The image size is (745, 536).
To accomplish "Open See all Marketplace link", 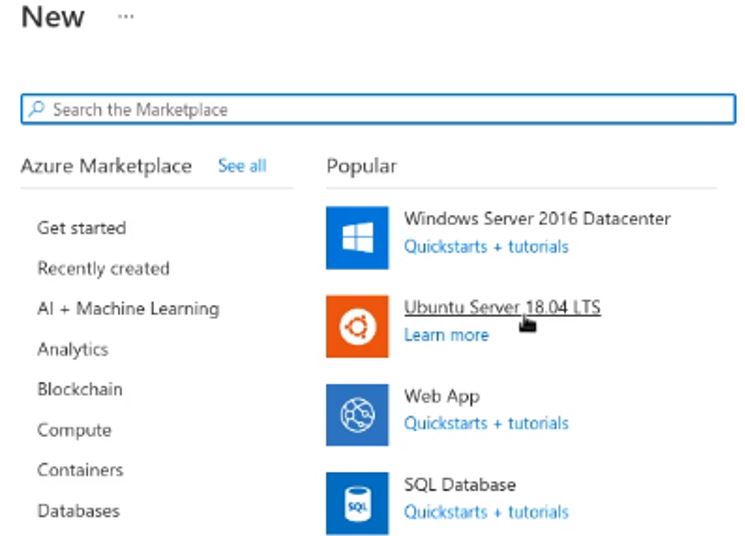I will click(x=242, y=166).
